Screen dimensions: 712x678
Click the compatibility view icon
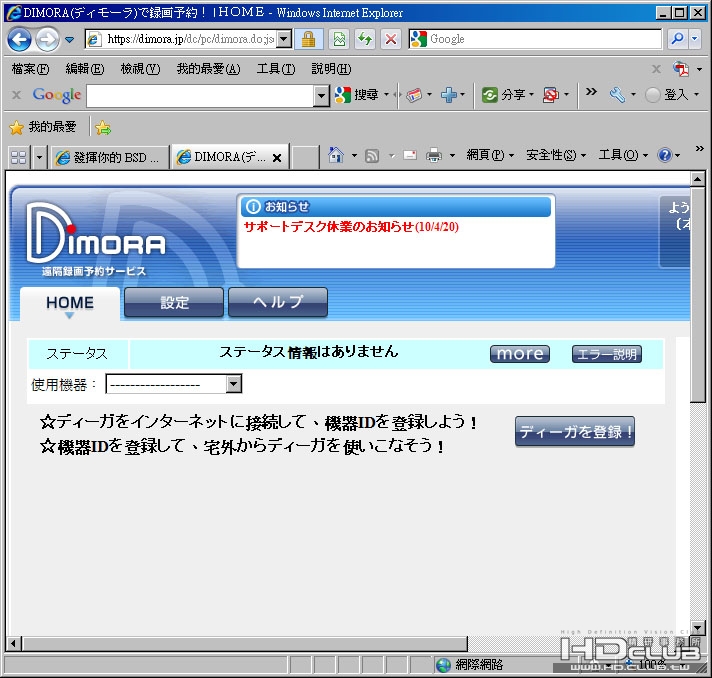pyautogui.click(x=339, y=39)
